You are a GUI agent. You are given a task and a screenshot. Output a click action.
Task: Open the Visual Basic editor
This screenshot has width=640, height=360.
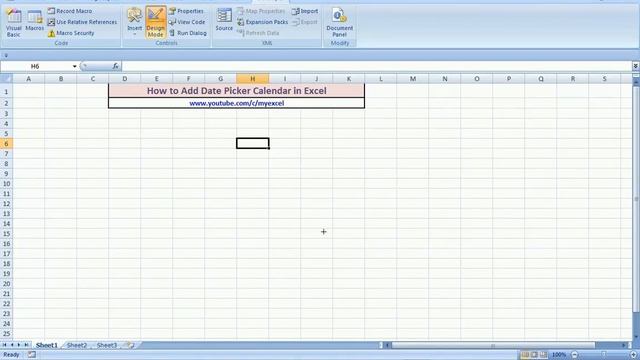[x=13, y=22]
